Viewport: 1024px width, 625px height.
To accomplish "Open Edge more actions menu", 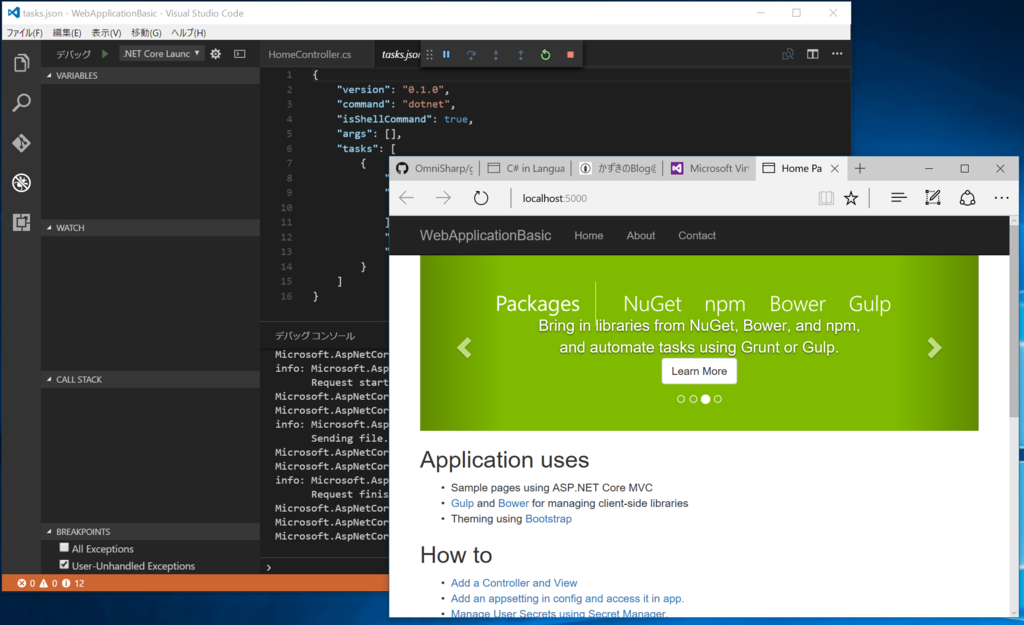I will pos(1001,198).
